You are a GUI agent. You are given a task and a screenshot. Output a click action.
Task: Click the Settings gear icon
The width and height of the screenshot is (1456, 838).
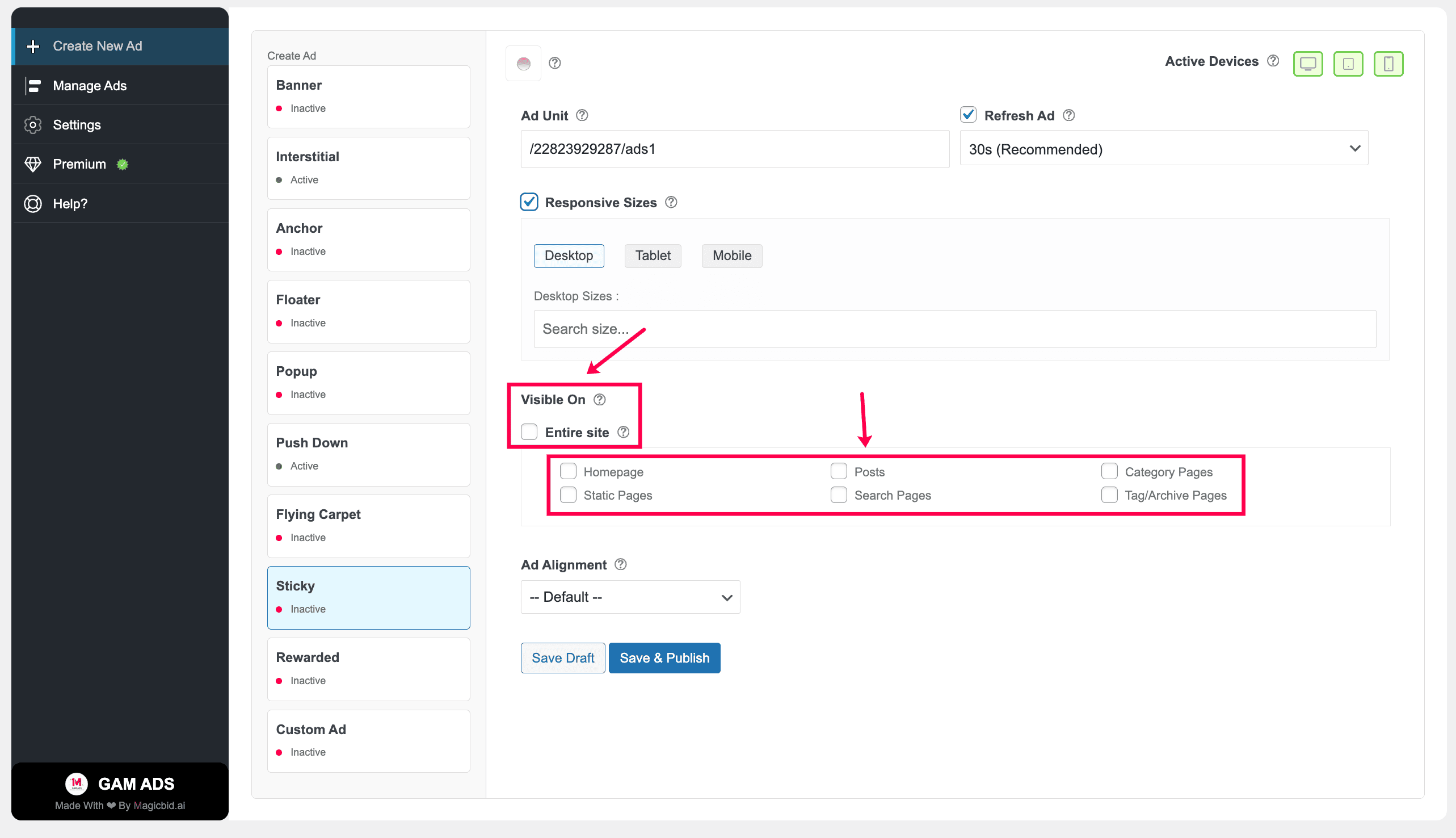(x=33, y=125)
